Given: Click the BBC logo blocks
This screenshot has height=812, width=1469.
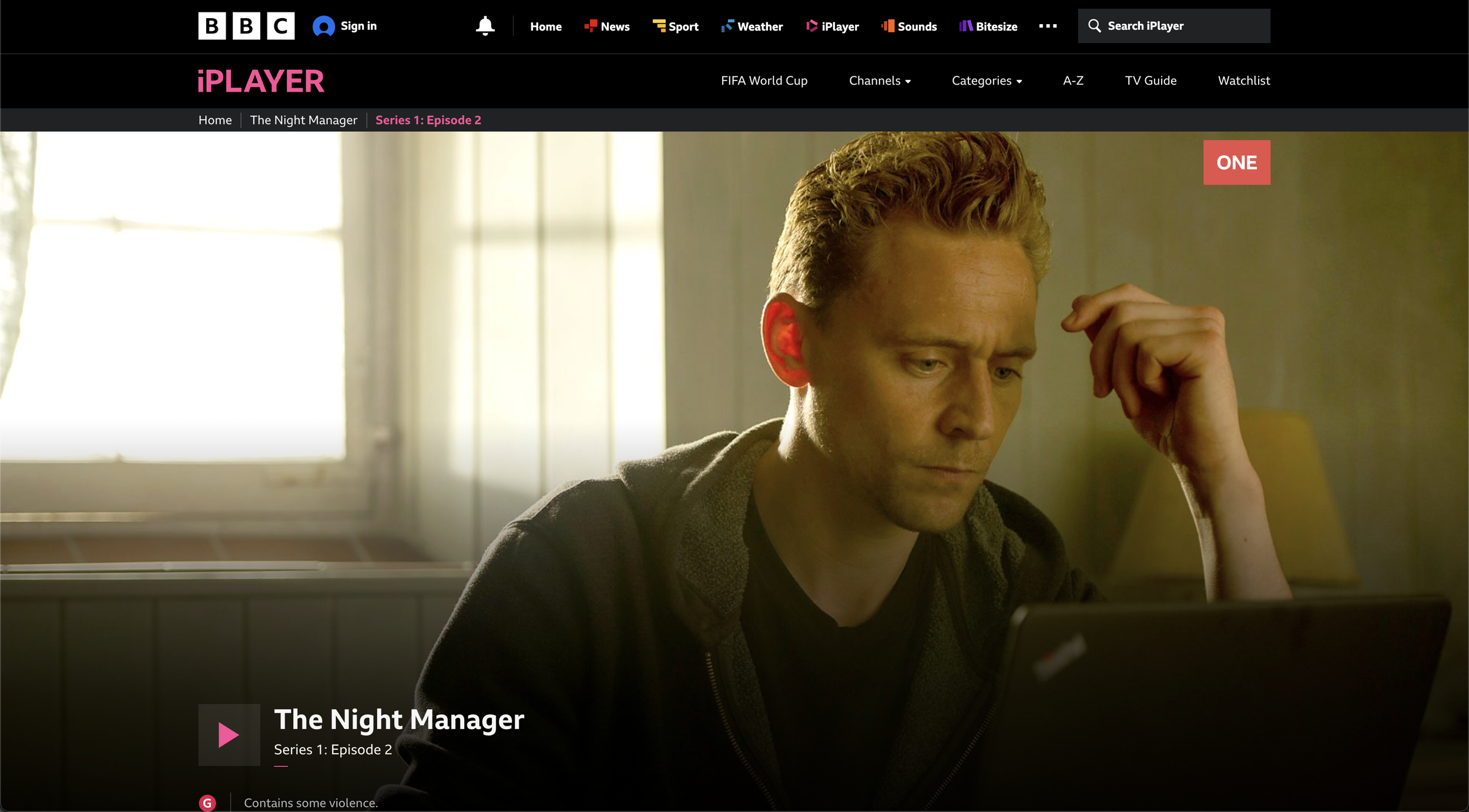Looking at the screenshot, I should point(246,26).
